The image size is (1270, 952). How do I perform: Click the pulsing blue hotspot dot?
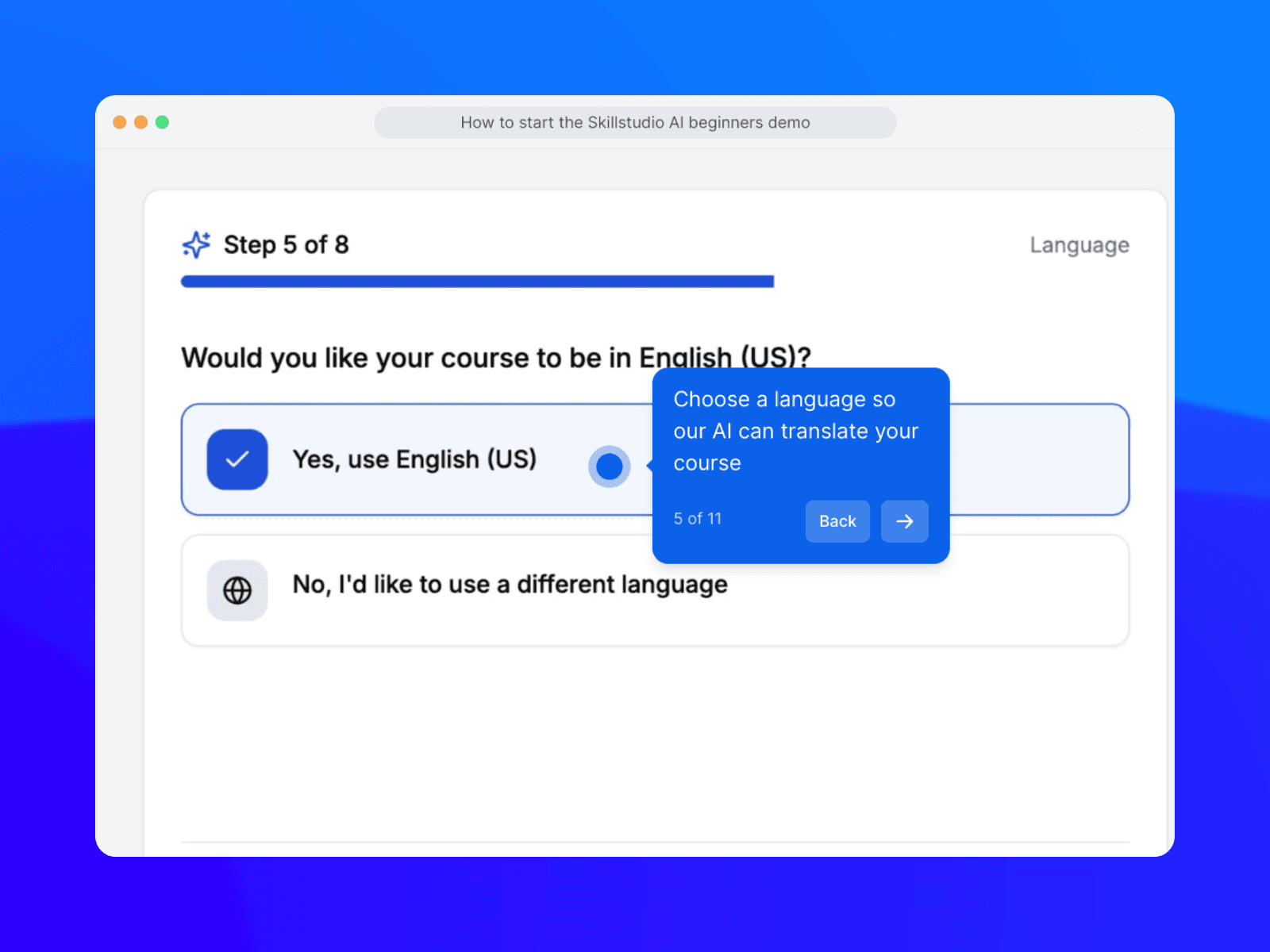click(610, 466)
